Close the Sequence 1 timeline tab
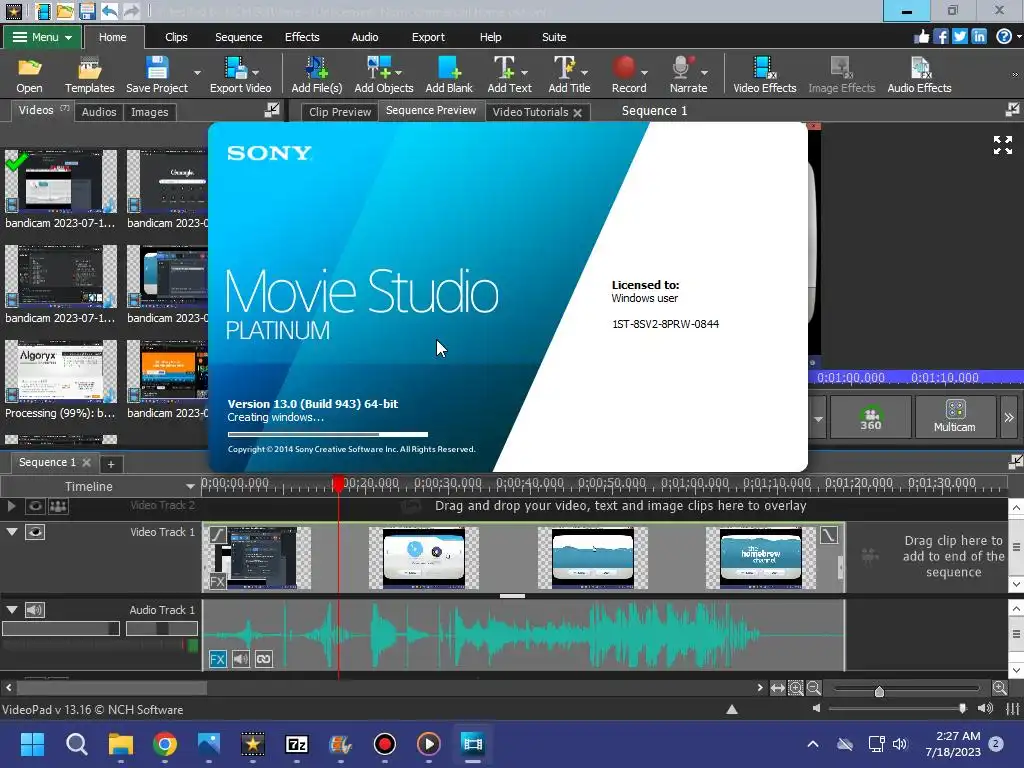 86,462
